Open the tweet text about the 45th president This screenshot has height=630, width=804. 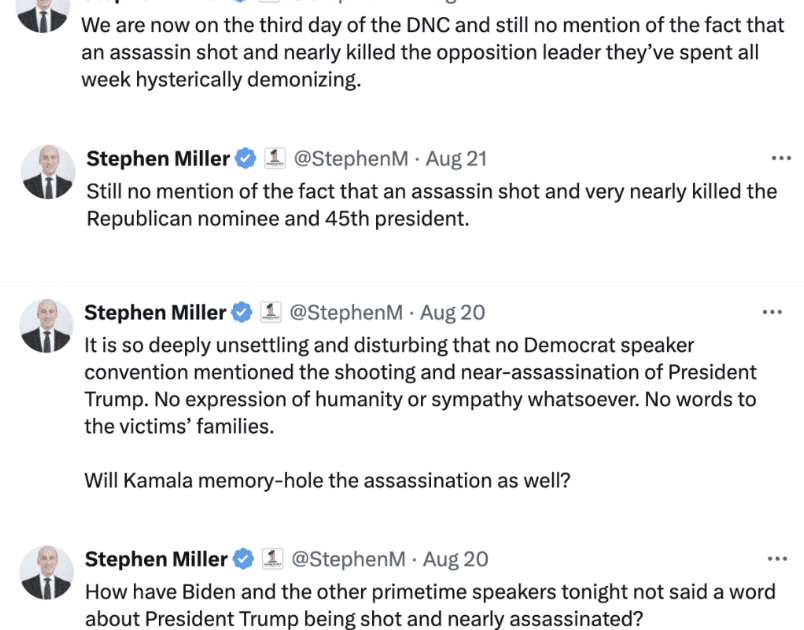click(x=430, y=204)
